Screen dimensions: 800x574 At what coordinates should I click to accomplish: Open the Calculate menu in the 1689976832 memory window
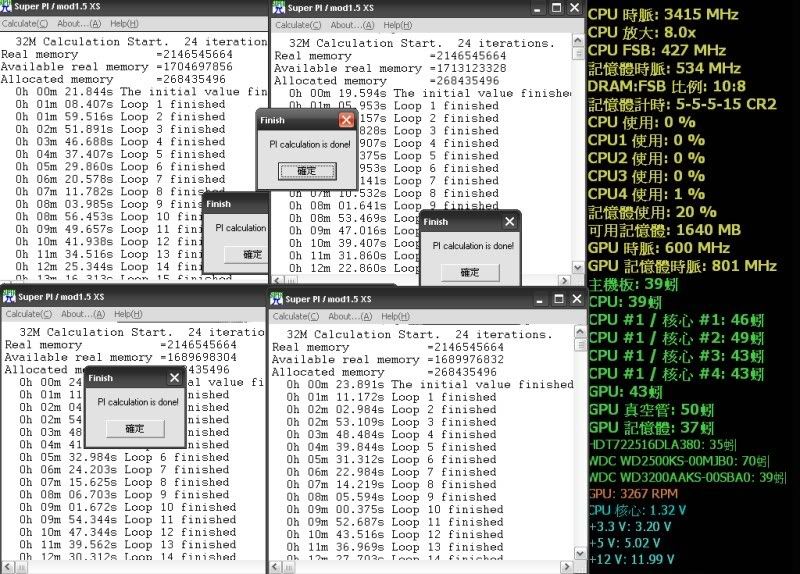point(296,316)
